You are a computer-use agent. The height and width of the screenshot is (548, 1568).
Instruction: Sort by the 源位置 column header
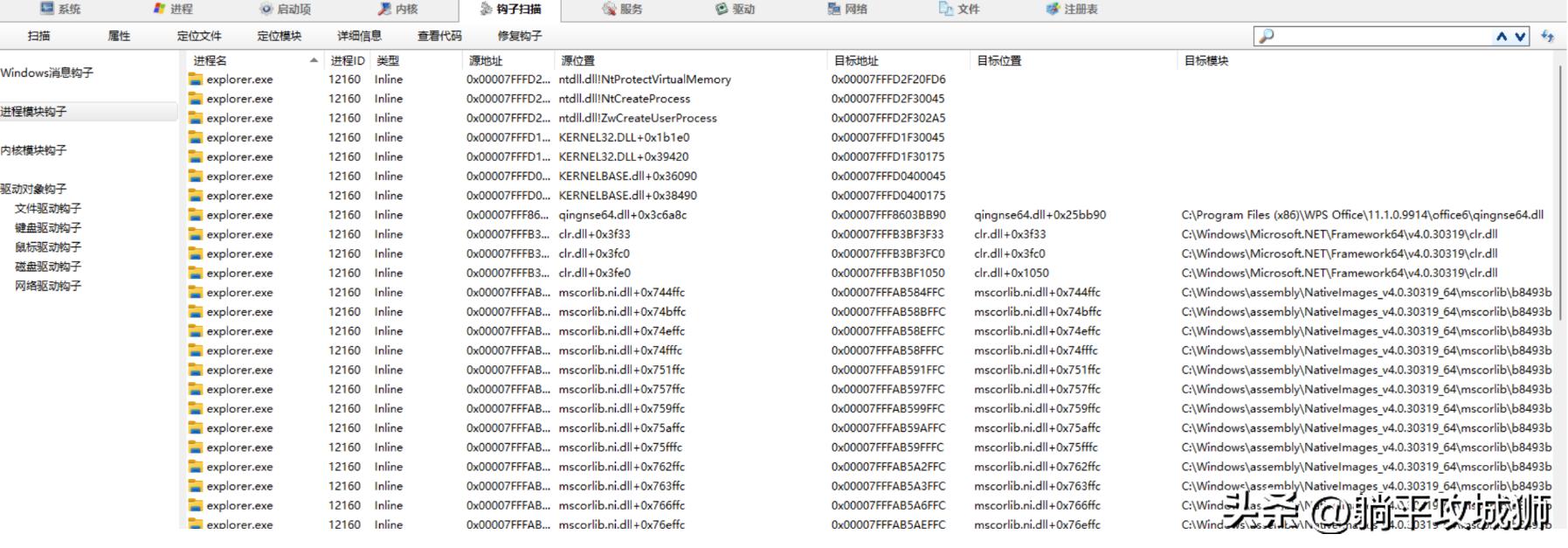point(691,60)
